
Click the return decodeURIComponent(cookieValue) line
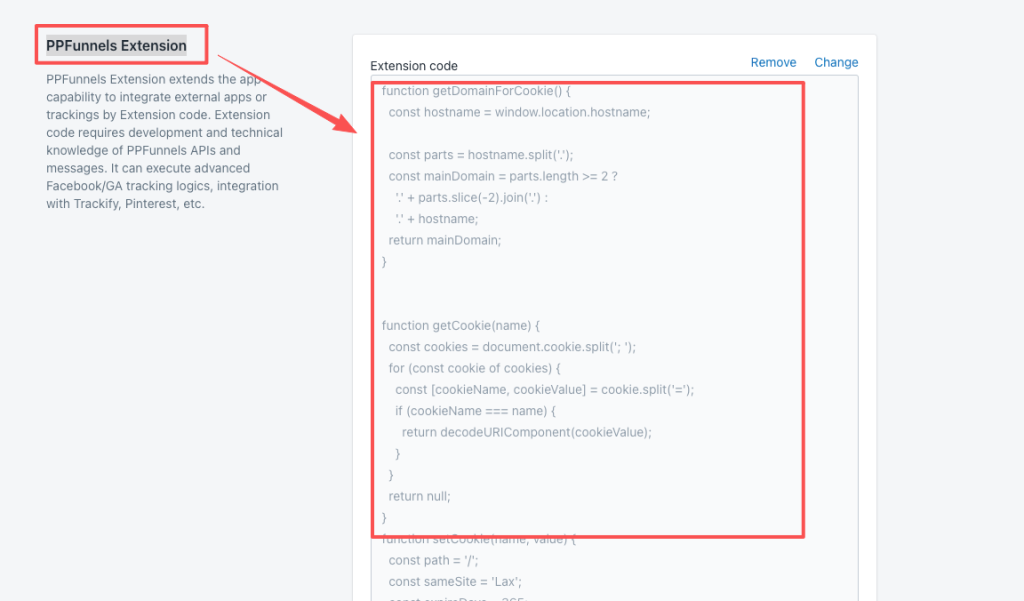click(x=526, y=432)
